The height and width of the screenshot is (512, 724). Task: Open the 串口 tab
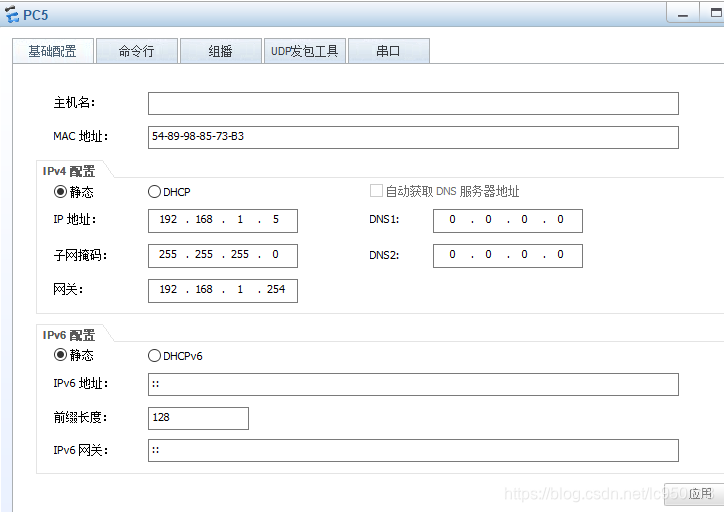point(388,51)
